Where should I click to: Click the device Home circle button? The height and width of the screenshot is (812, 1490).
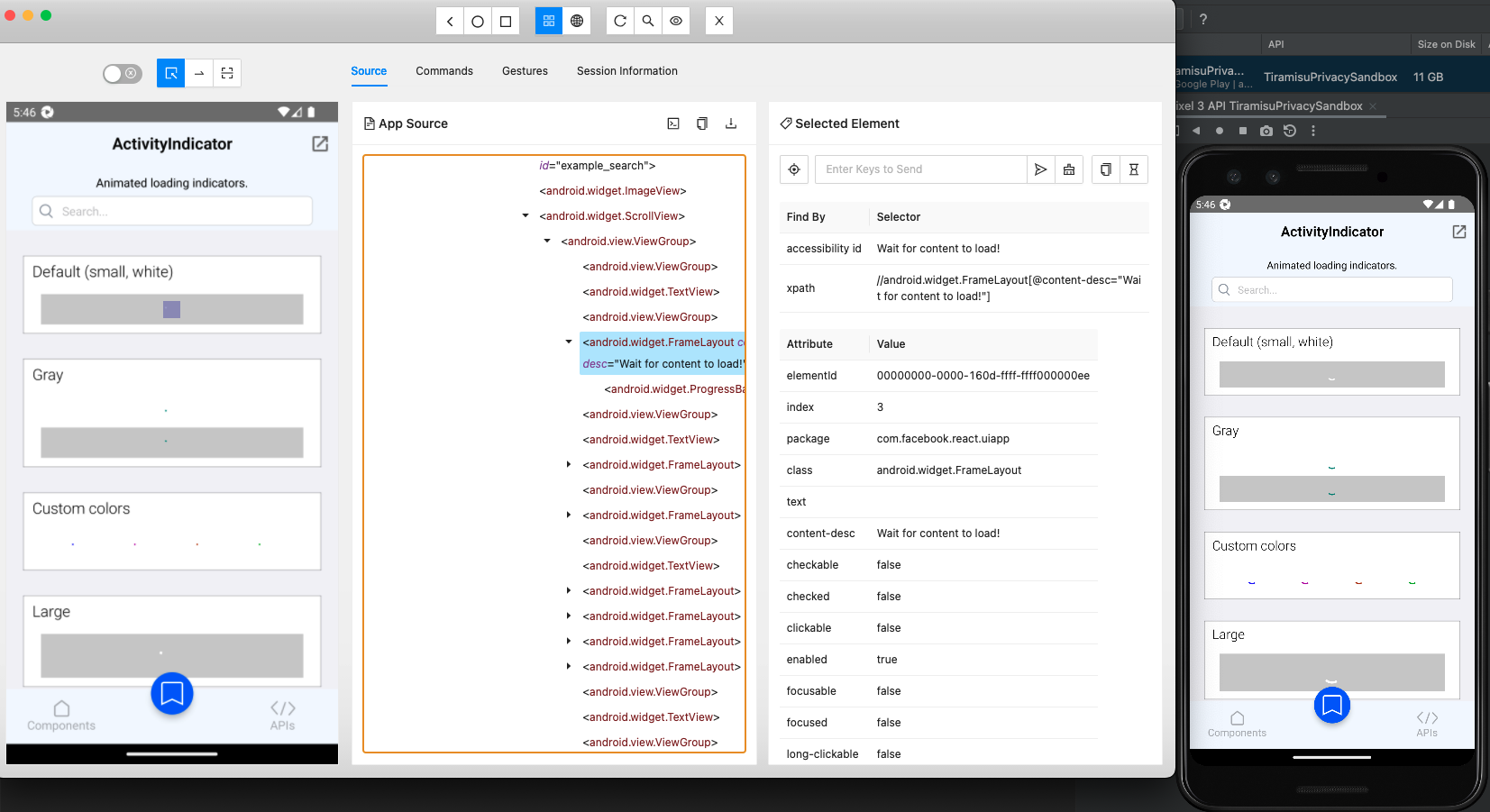click(478, 21)
